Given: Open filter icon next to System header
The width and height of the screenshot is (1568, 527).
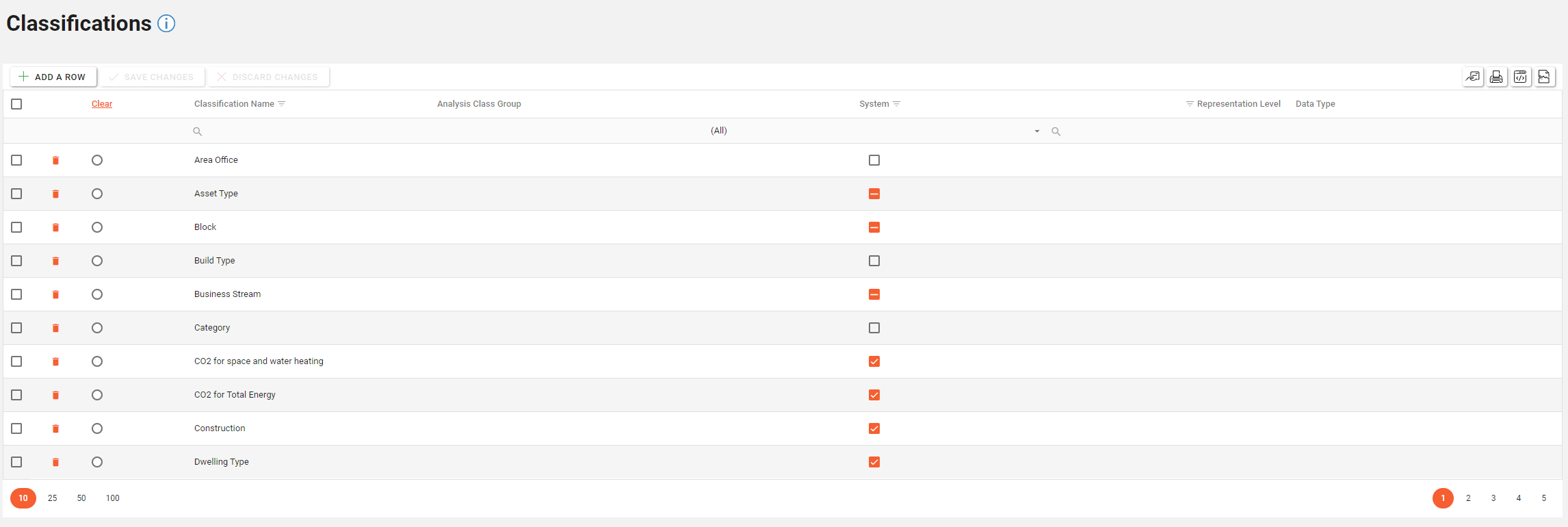Looking at the screenshot, I should tap(897, 104).
